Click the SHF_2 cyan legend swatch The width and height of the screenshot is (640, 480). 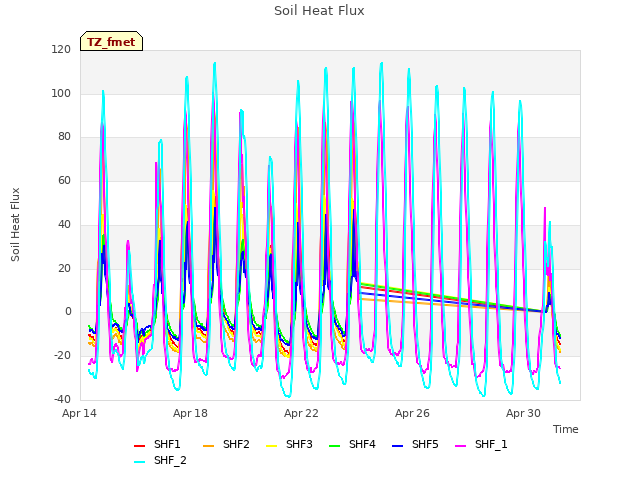click(x=140, y=462)
